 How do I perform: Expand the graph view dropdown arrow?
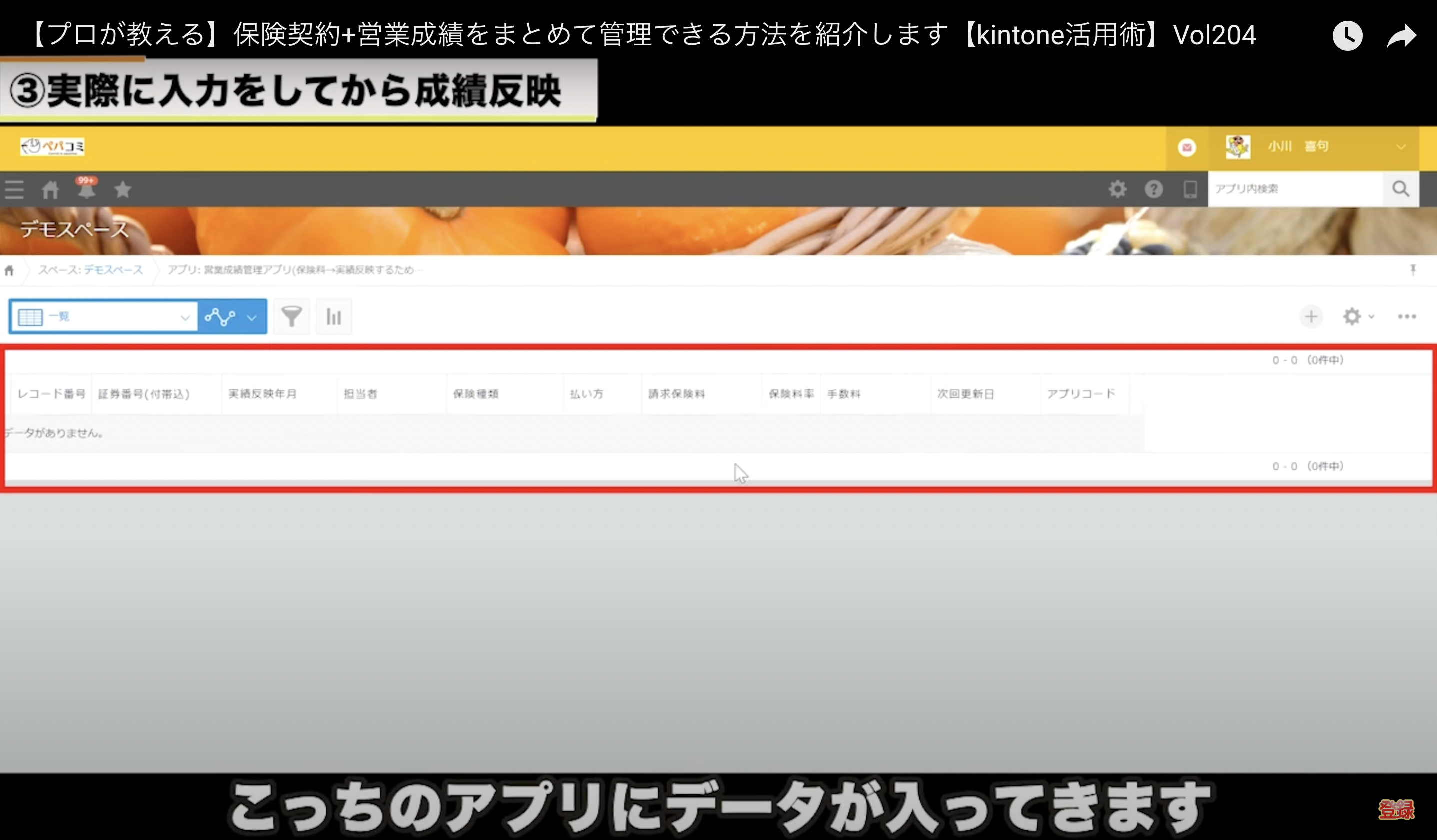pyautogui.click(x=252, y=317)
